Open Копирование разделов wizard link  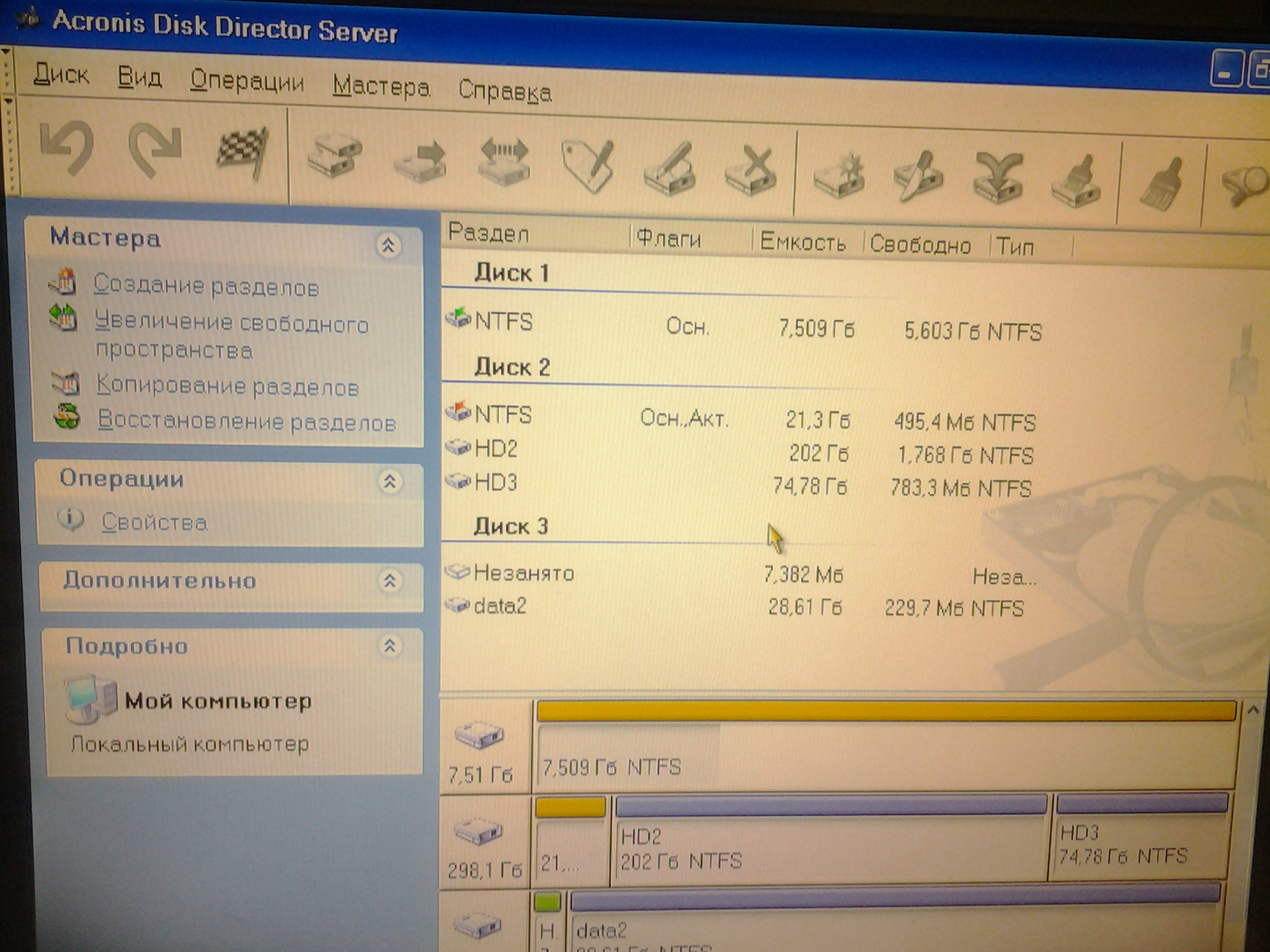coord(228,386)
